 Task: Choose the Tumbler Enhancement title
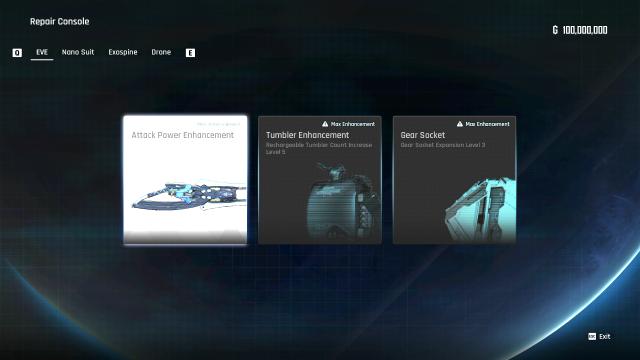pos(307,135)
